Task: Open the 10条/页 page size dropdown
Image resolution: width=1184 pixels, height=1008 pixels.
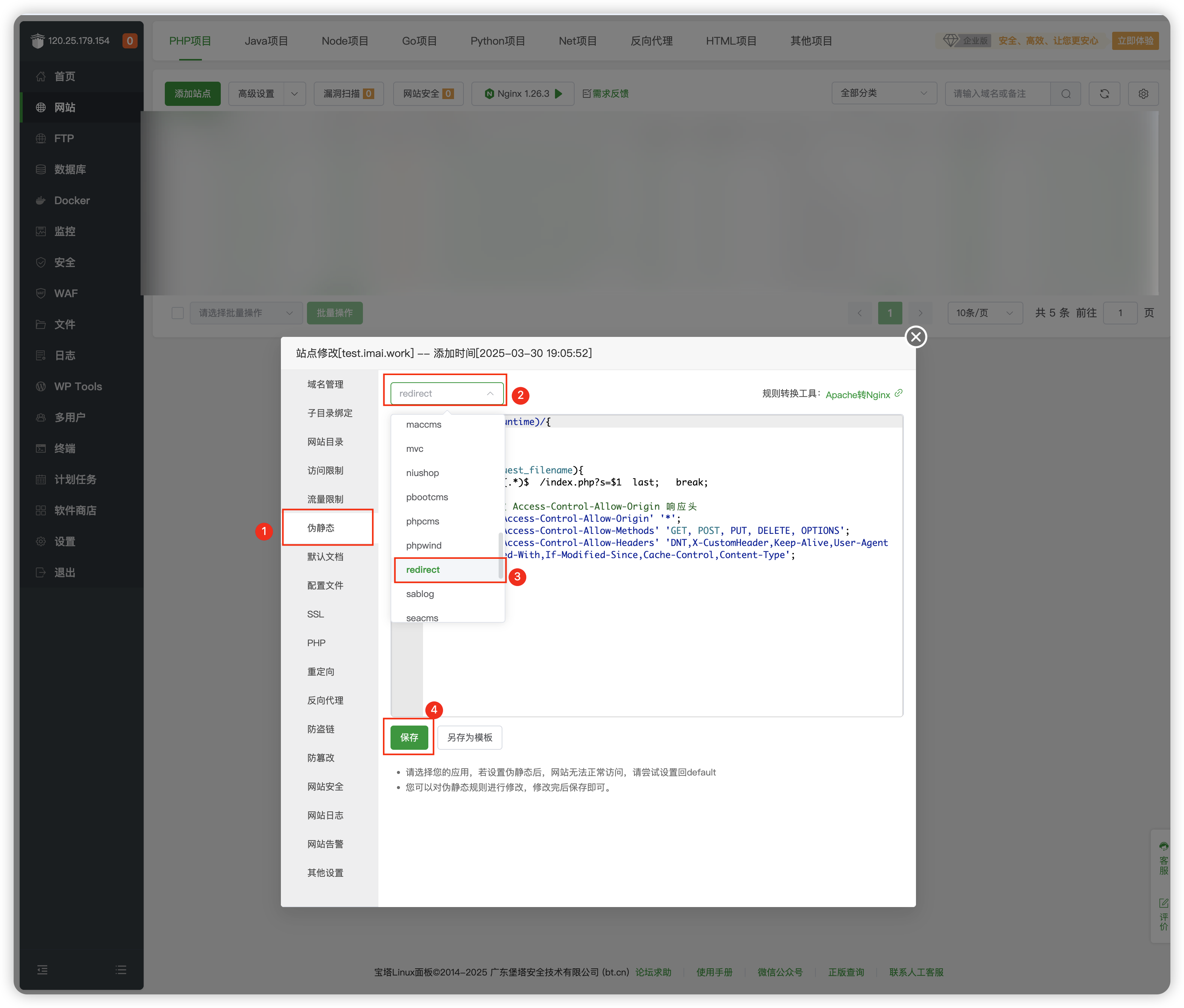Action: click(984, 313)
